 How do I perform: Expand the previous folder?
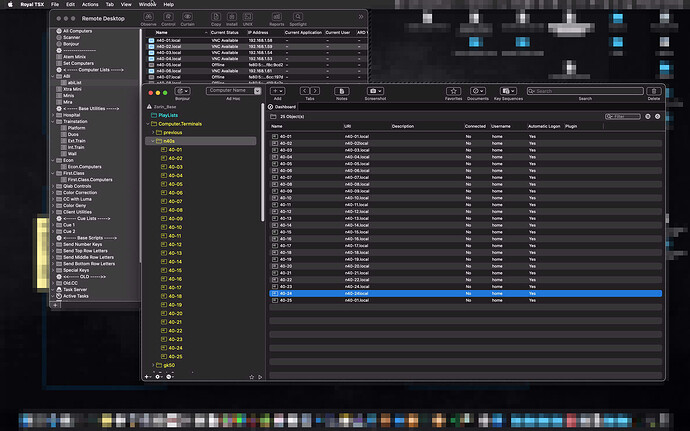(154, 133)
